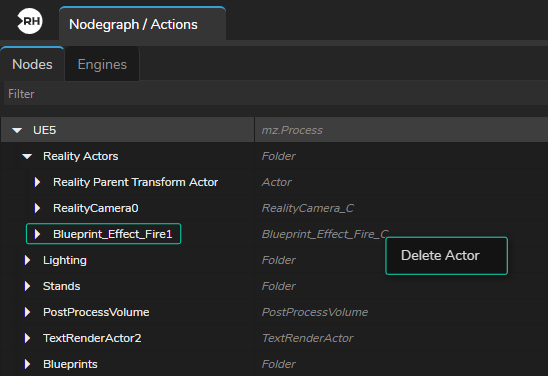
Task: Collapse the UE5 process tree node
Action: pyautogui.click(x=17, y=130)
